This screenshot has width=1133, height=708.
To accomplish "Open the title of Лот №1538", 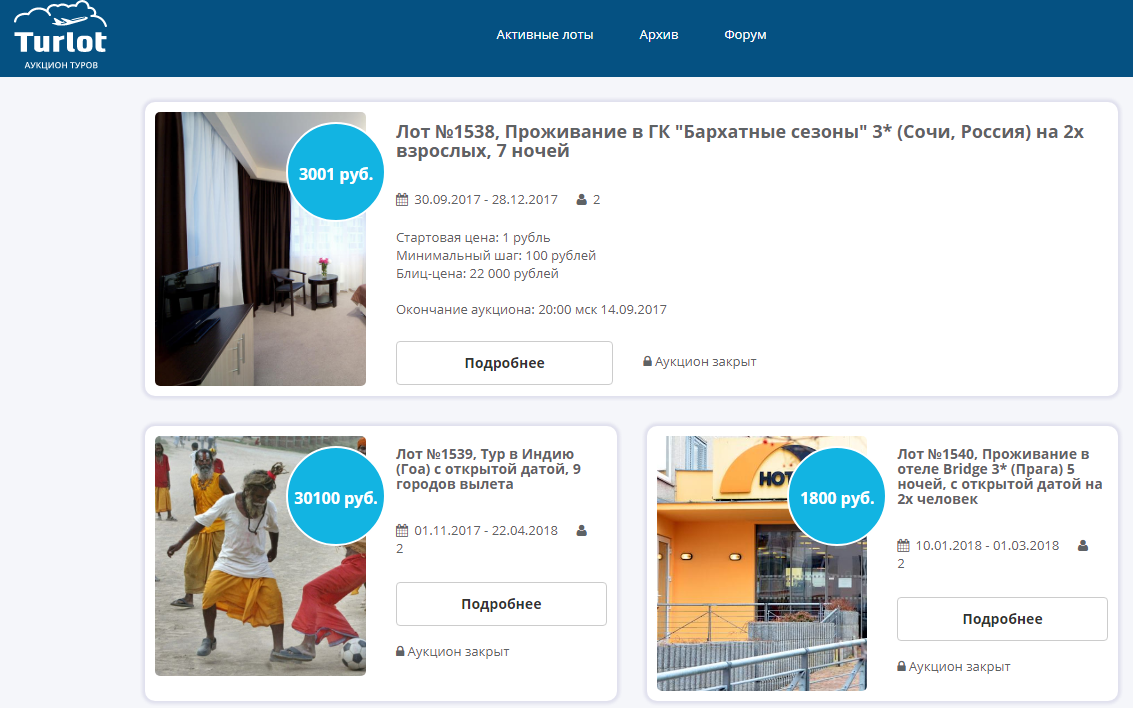I will point(739,141).
